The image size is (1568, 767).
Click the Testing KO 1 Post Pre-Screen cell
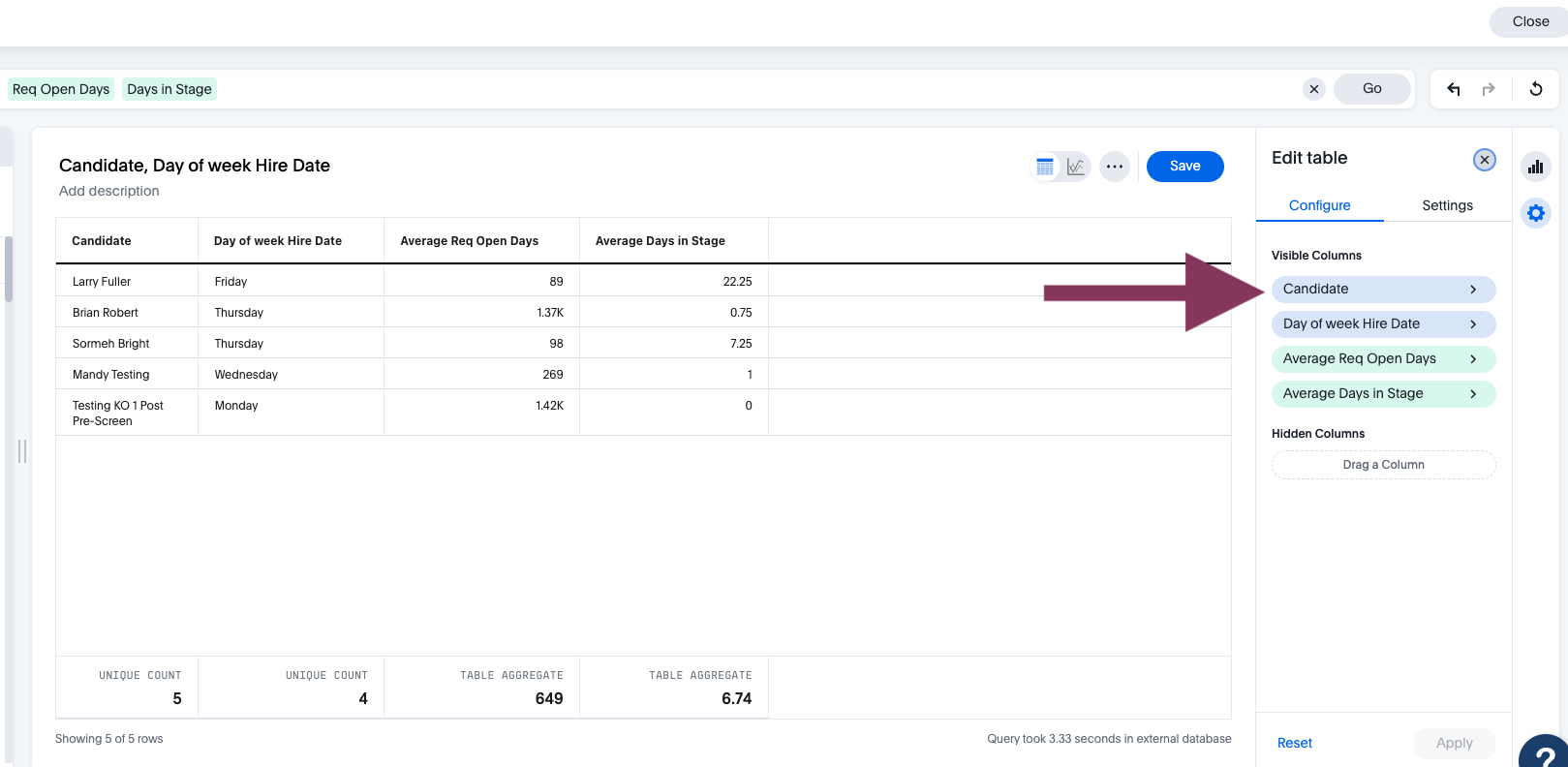coord(127,414)
